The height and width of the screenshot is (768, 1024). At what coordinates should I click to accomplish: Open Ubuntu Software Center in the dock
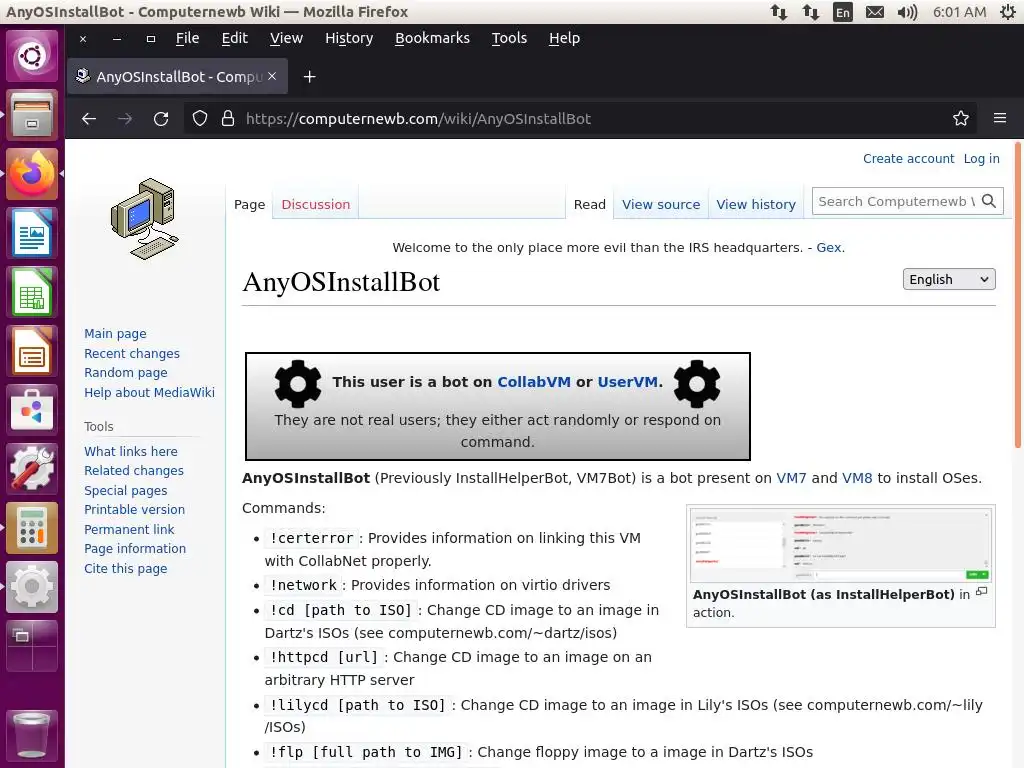click(x=31, y=409)
